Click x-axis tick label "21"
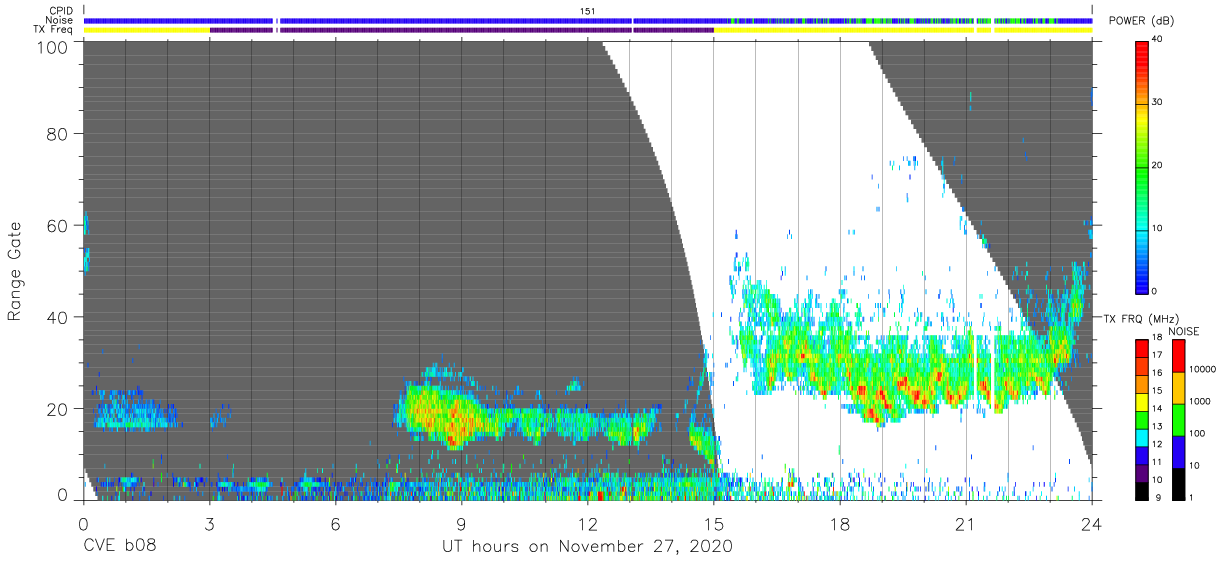The image size is (1228, 567). [966, 523]
